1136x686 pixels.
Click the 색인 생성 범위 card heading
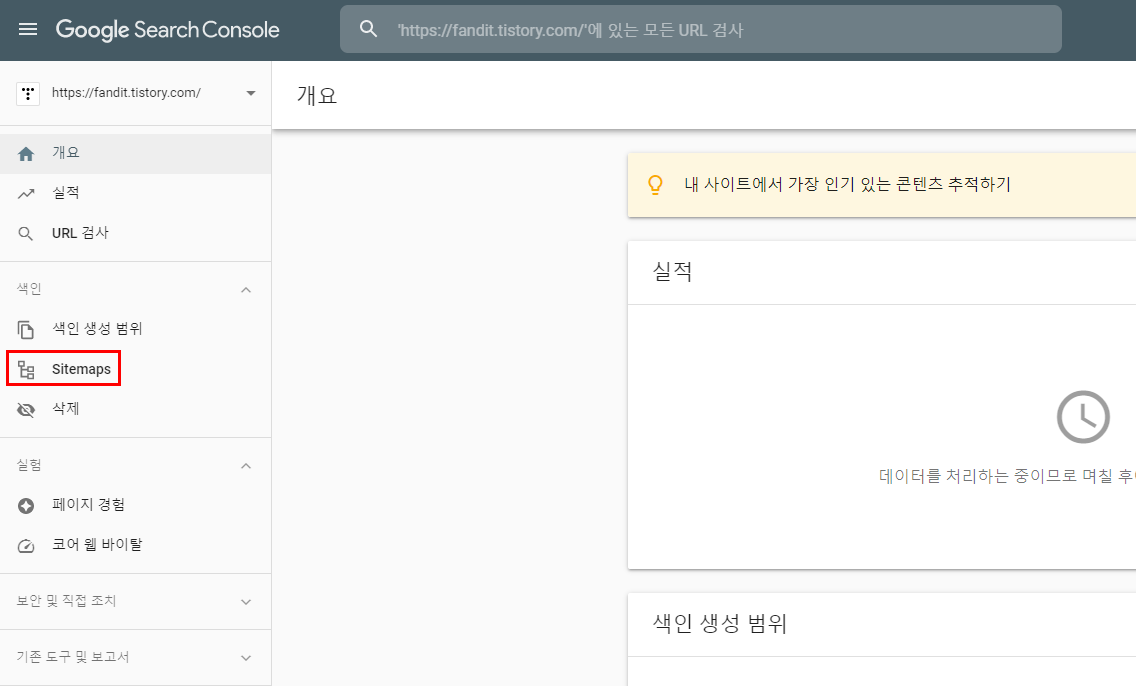[720, 623]
